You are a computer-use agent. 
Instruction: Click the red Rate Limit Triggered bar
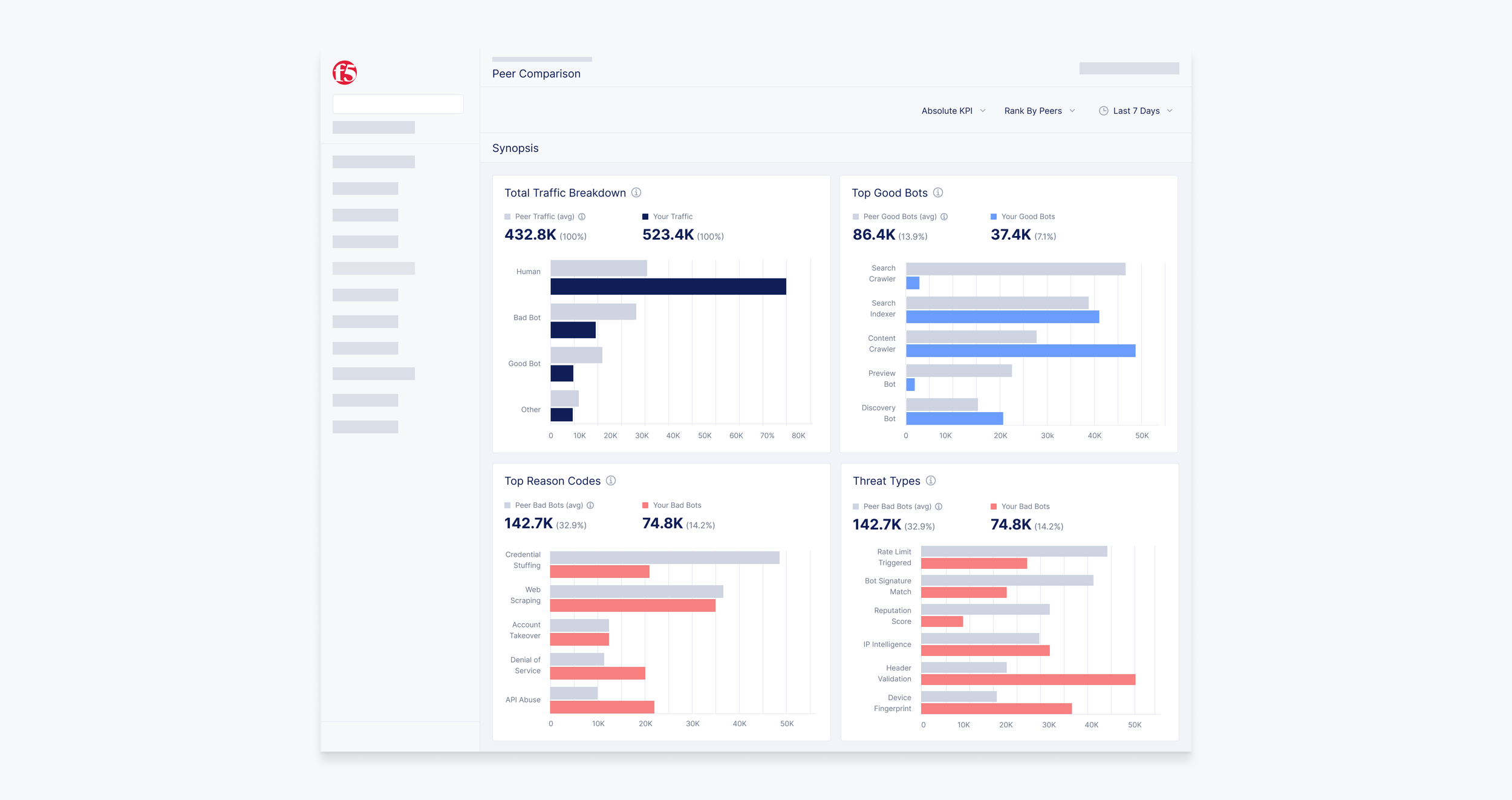tap(974, 564)
